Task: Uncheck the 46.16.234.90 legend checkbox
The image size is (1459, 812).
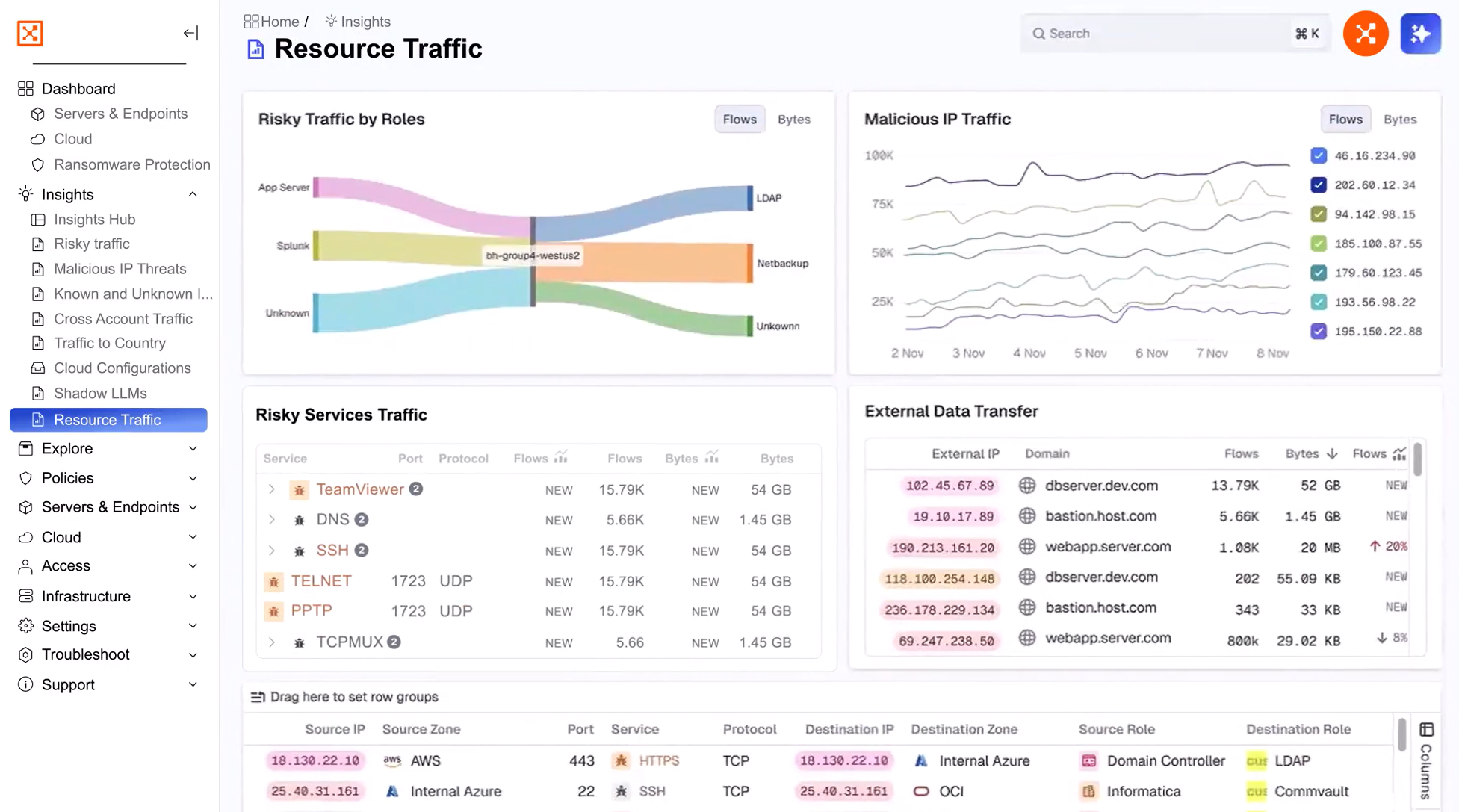Action: 1319,155
